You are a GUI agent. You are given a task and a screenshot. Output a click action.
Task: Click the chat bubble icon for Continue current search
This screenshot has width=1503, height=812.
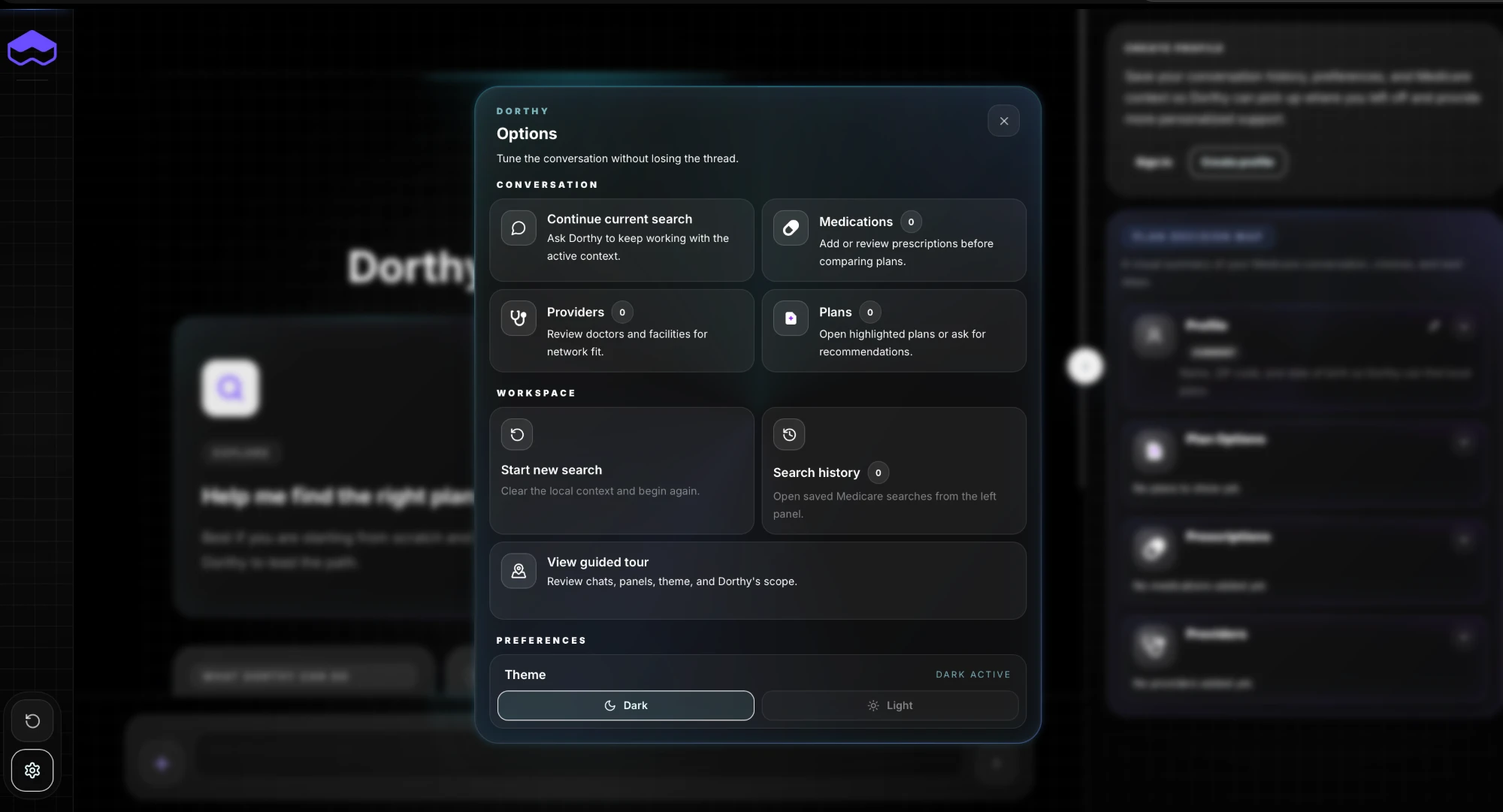click(x=519, y=228)
